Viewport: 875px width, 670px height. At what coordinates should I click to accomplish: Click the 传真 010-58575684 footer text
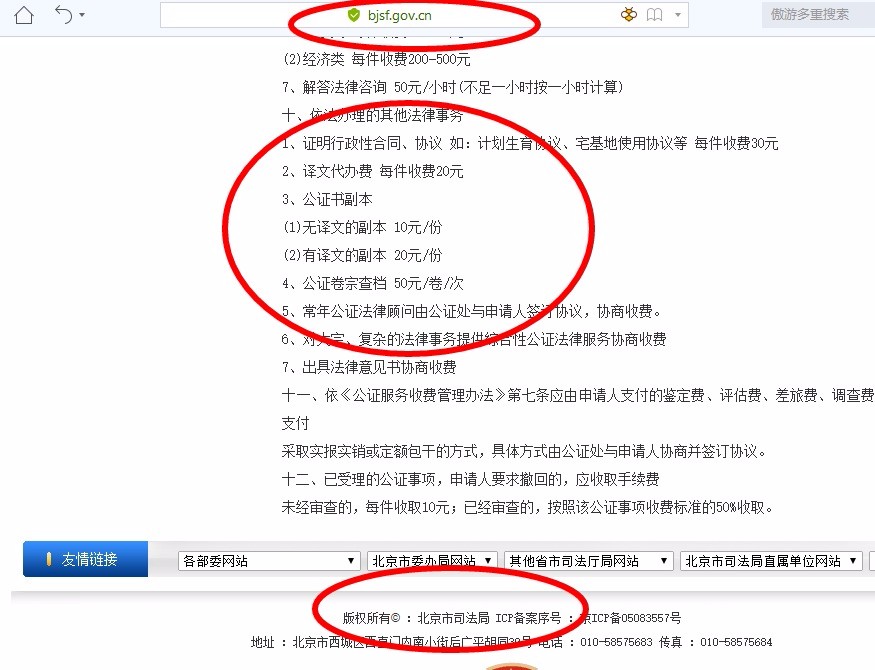(716, 642)
